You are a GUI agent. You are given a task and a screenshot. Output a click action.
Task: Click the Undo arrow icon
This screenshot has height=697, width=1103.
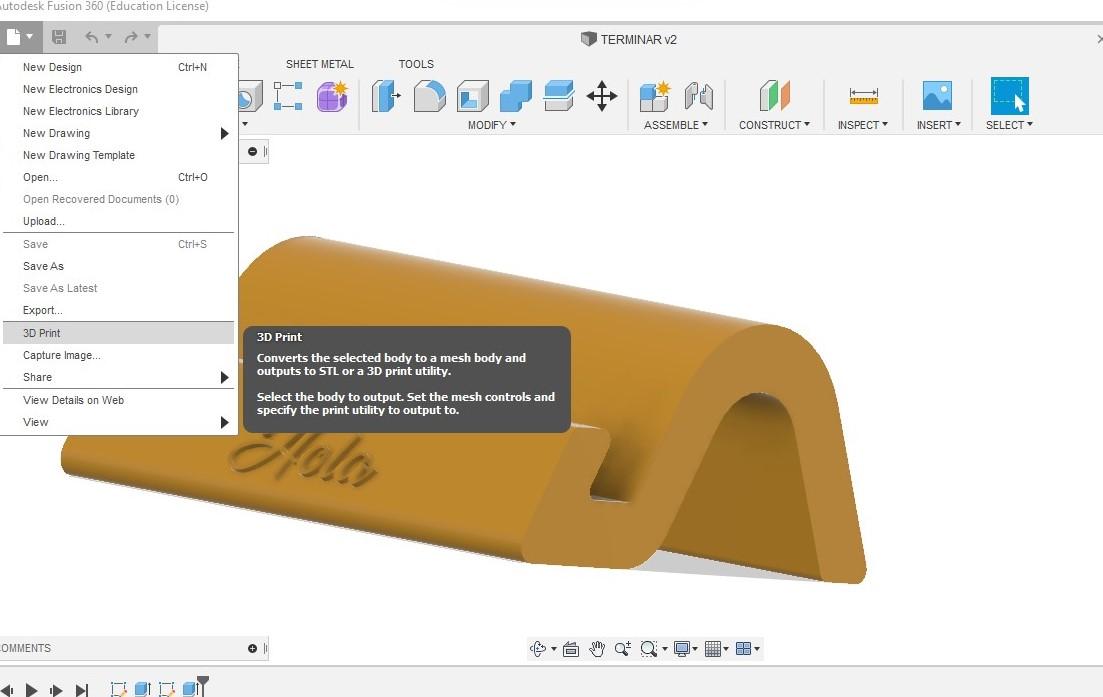point(91,37)
